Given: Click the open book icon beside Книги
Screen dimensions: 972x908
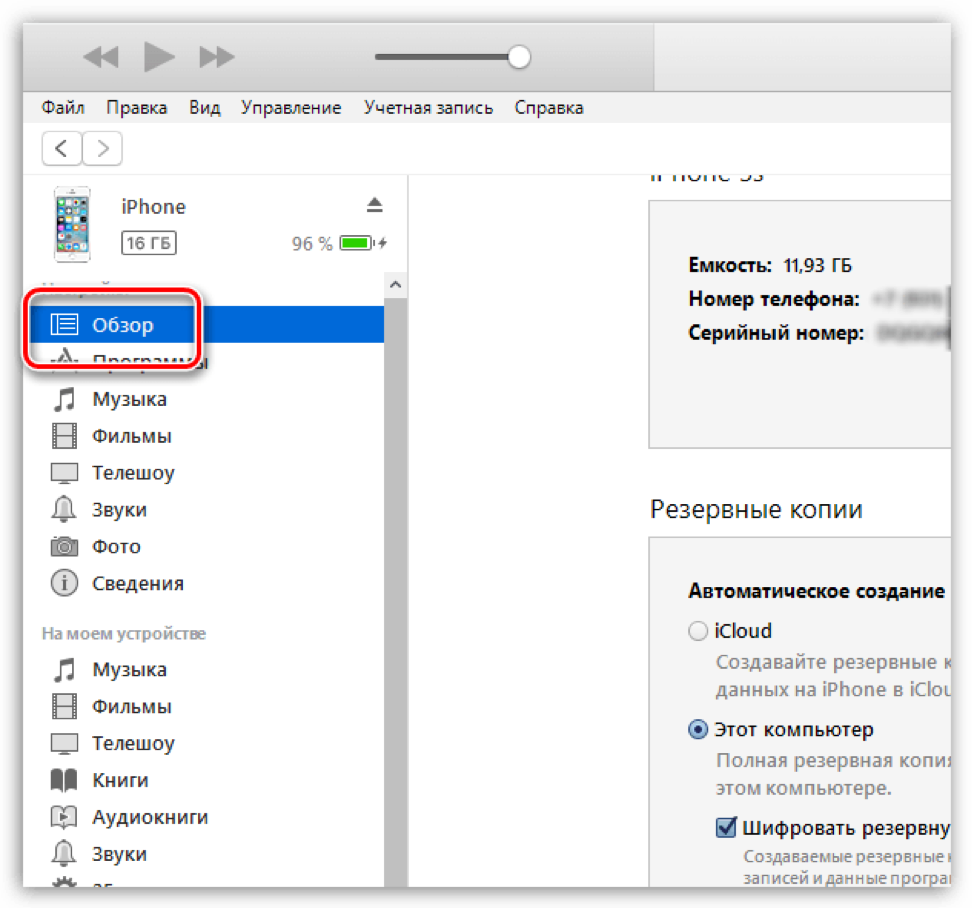Looking at the screenshot, I should (64, 780).
